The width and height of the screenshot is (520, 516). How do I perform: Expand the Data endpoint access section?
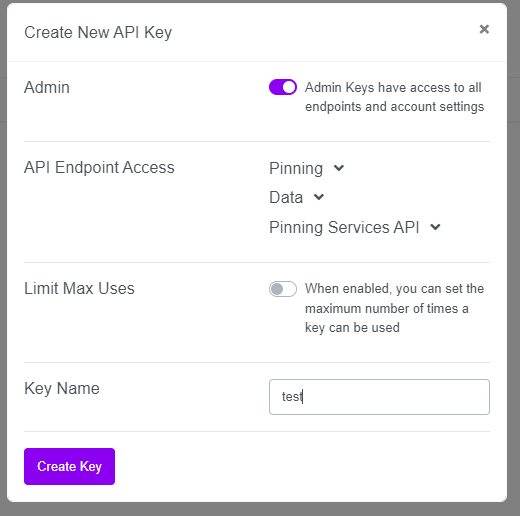coord(296,197)
